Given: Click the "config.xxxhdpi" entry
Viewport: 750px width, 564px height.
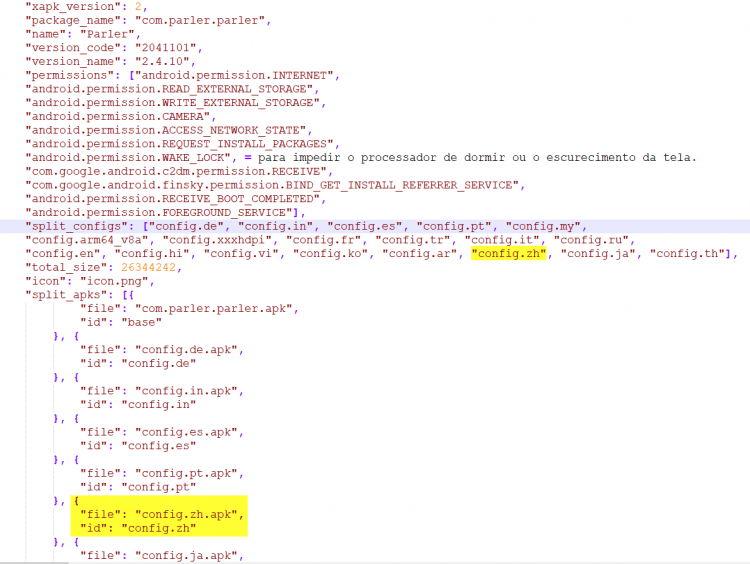Looking at the screenshot, I should point(217,240).
